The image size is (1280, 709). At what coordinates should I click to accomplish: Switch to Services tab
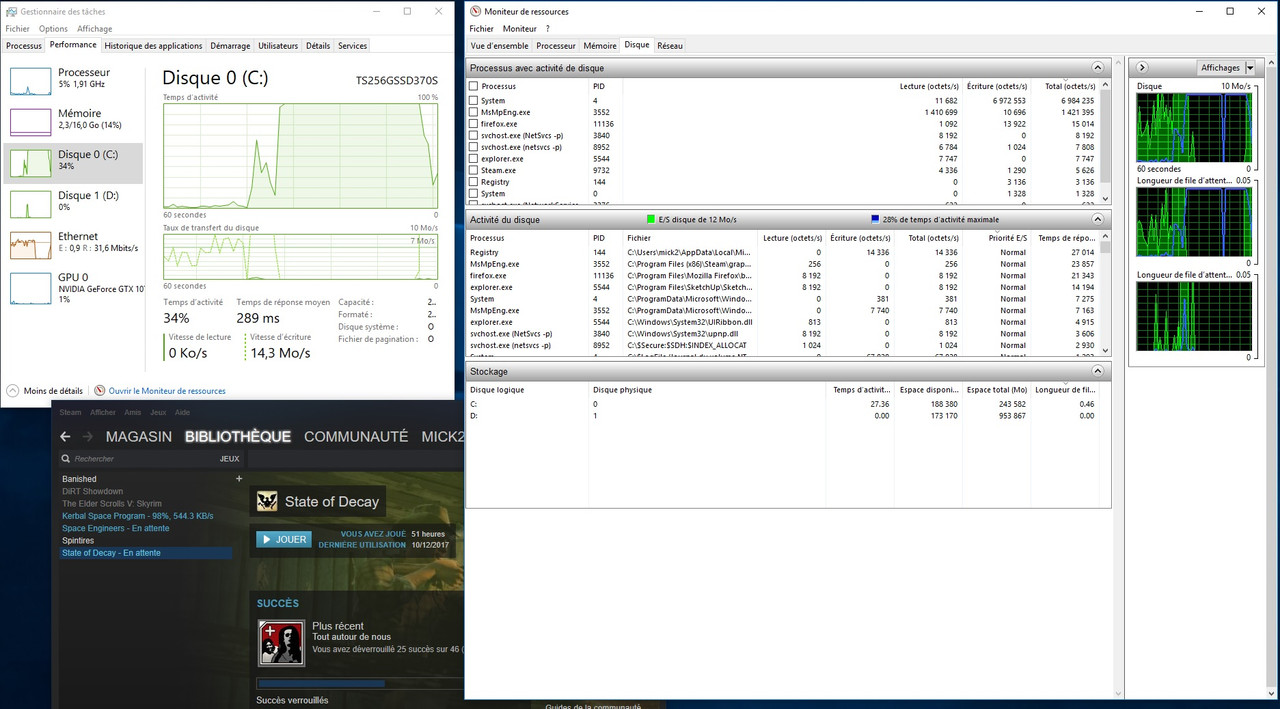[x=352, y=46]
